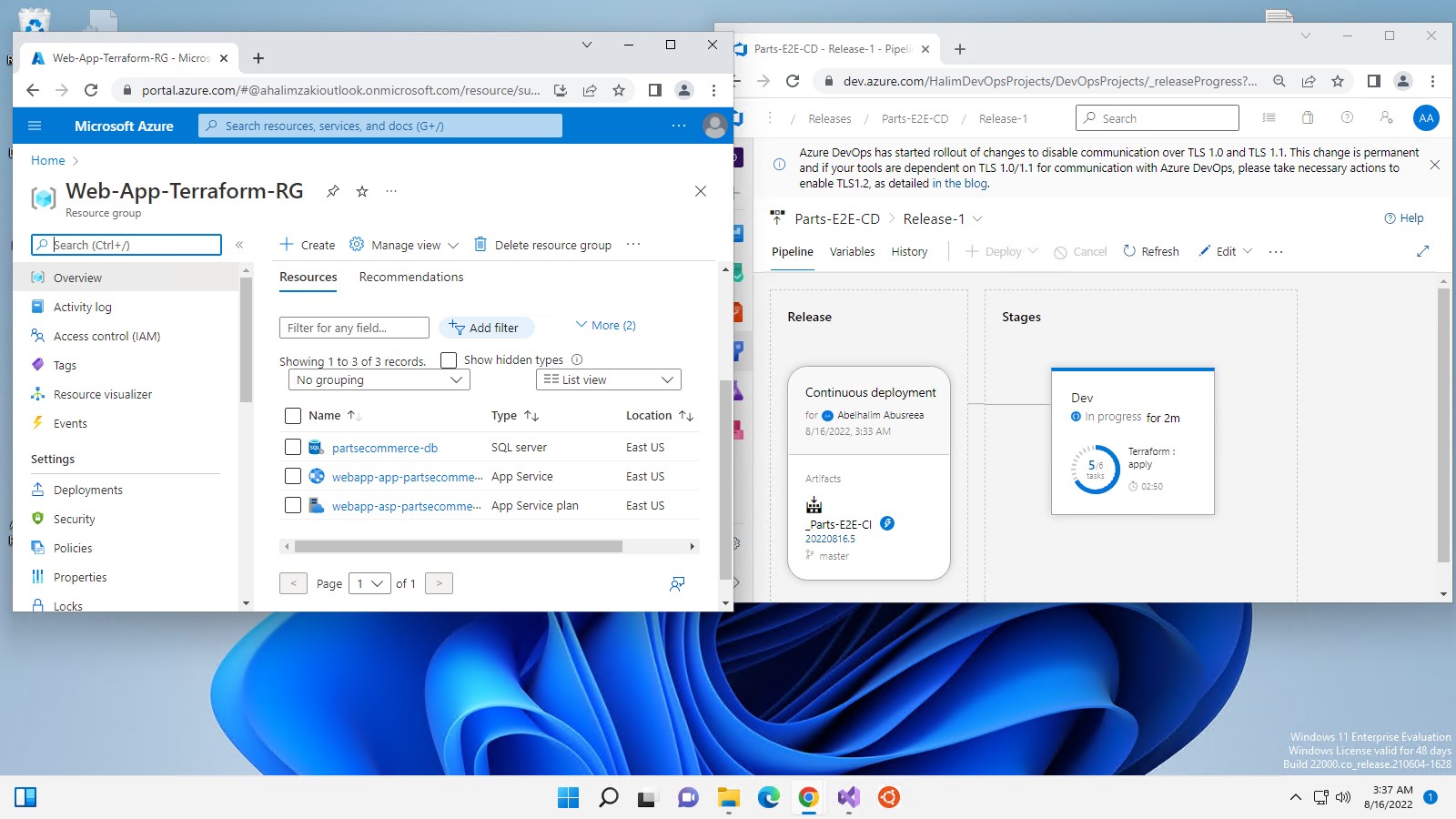
Task: Click Delete resource group
Action: [x=543, y=245]
